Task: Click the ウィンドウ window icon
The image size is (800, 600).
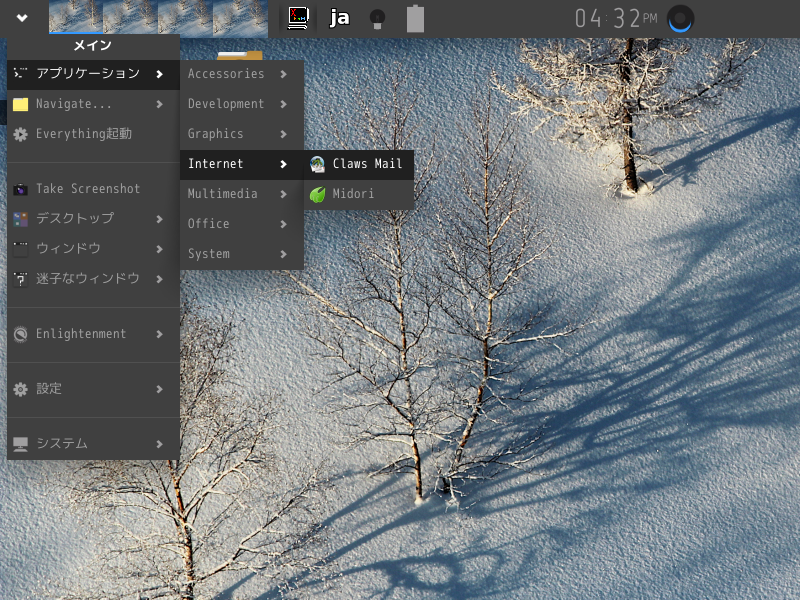Action: coord(20,249)
